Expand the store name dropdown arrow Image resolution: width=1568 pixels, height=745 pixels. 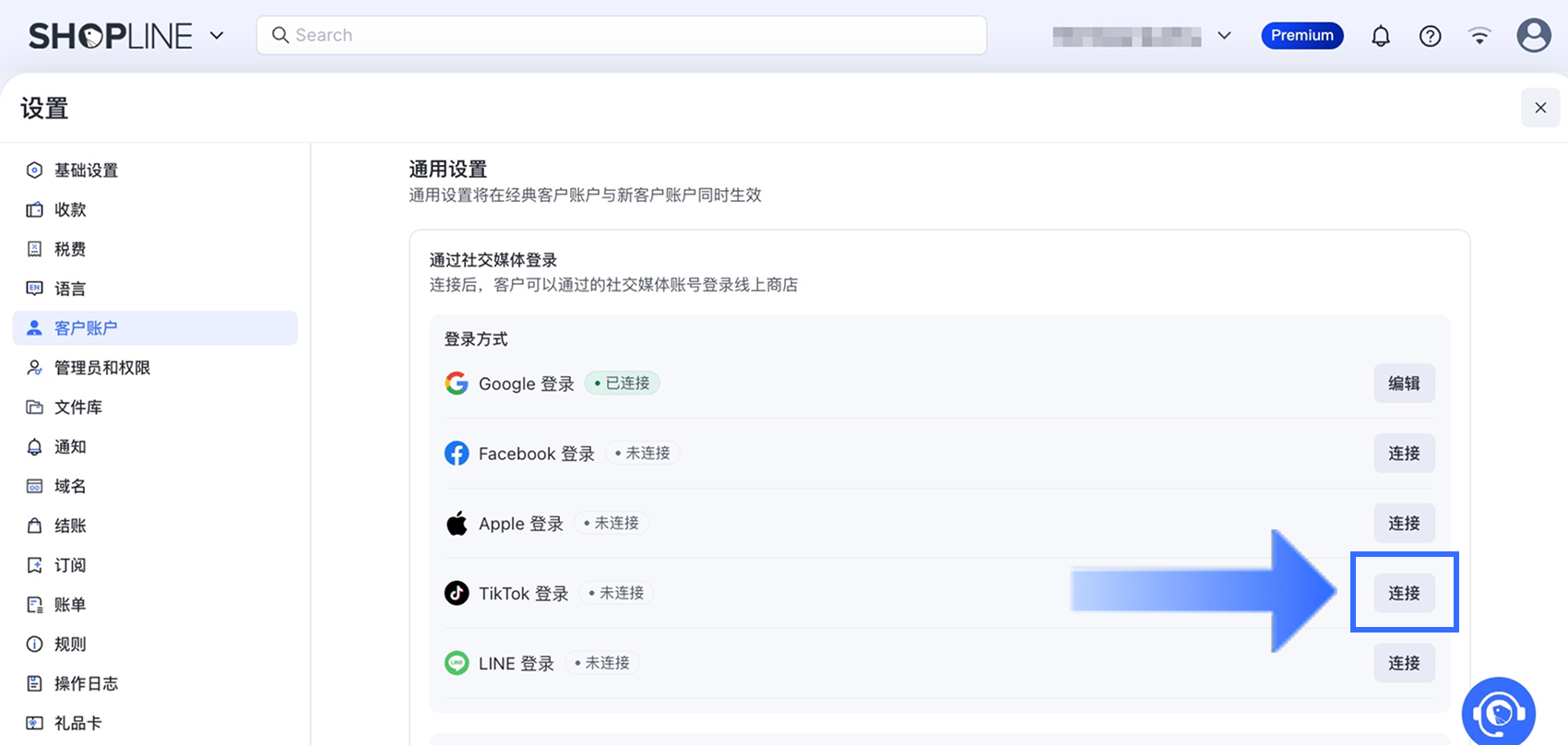tap(1224, 36)
